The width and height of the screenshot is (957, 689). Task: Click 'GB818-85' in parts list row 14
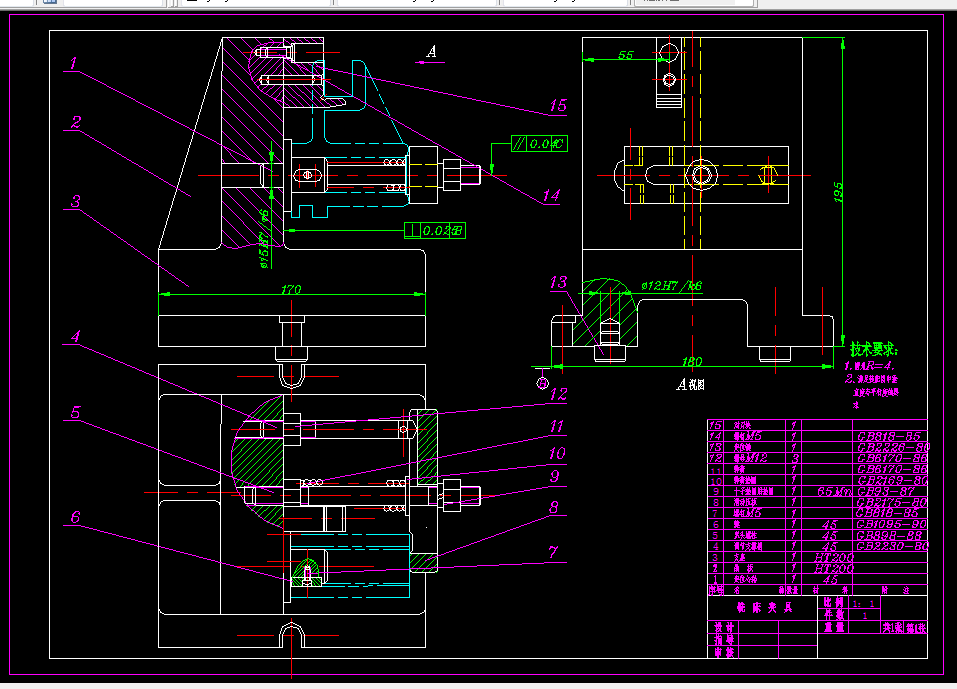[889, 436]
